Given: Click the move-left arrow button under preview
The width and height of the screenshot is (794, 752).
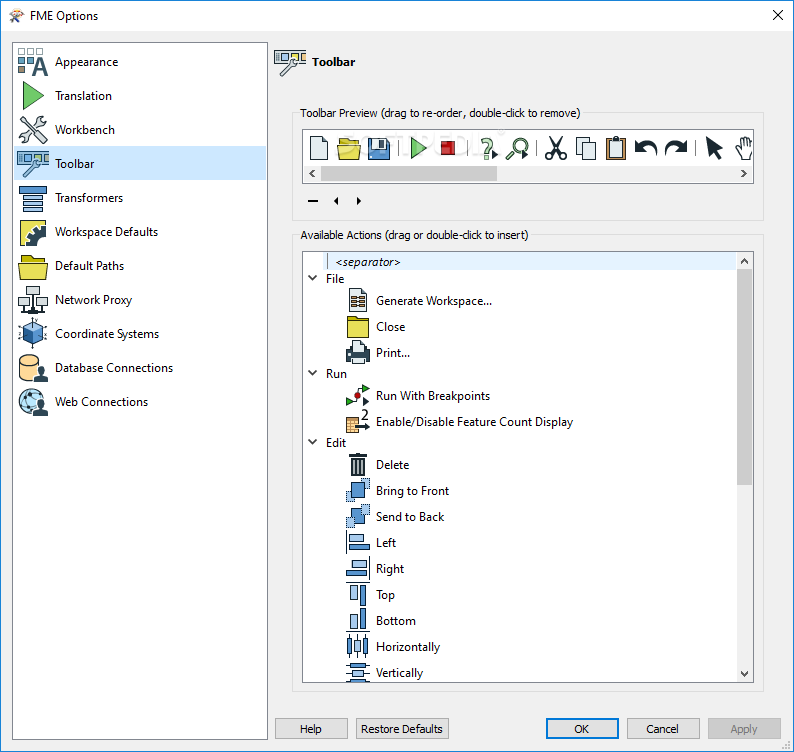Looking at the screenshot, I should pyautogui.click(x=336, y=201).
